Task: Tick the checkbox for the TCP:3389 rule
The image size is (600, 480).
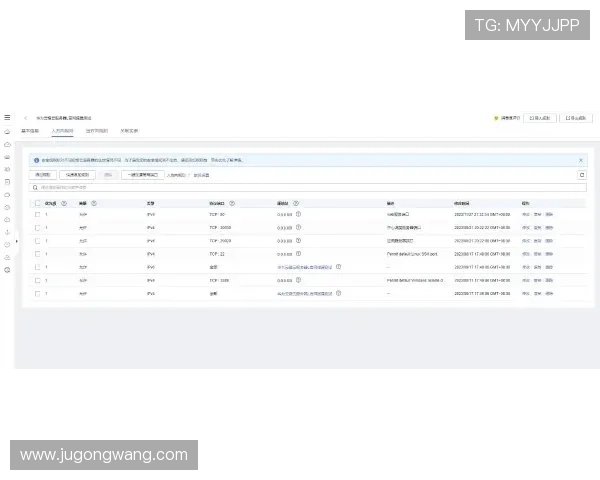Action: [38, 280]
